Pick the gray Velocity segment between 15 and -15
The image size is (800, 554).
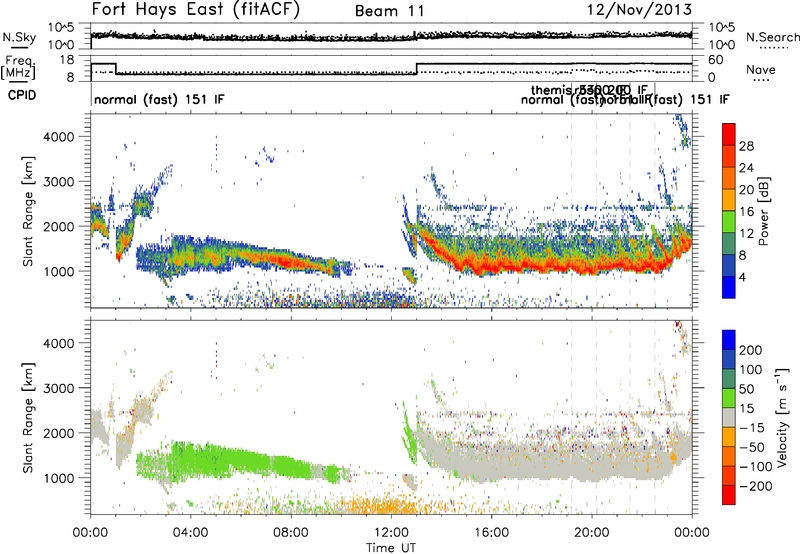pyautogui.click(x=729, y=417)
